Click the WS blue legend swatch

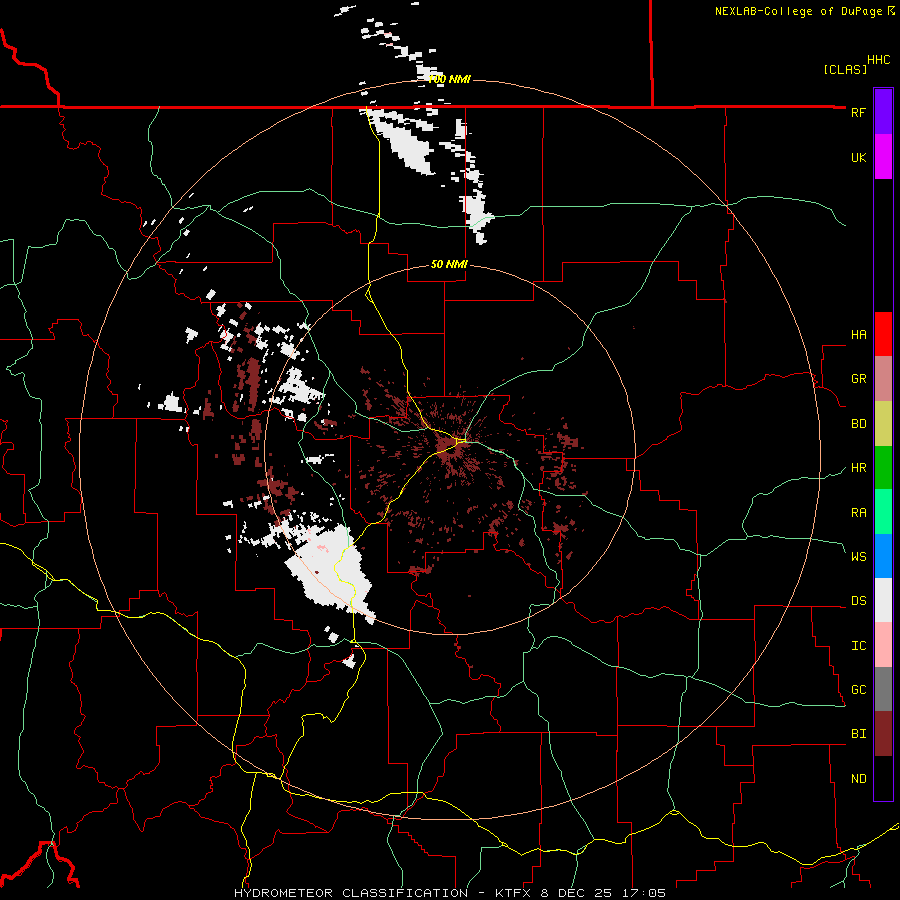[x=883, y=556]
